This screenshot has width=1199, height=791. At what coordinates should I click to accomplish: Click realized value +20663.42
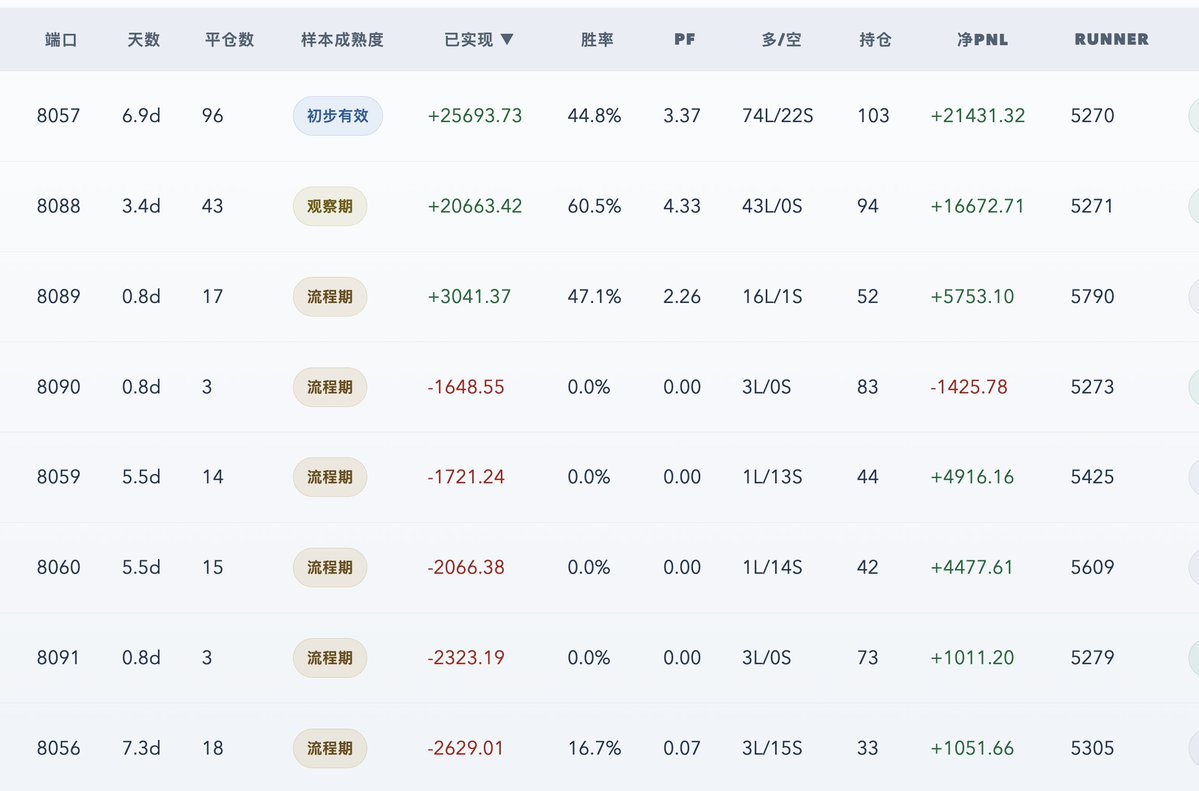click(475, 206)
